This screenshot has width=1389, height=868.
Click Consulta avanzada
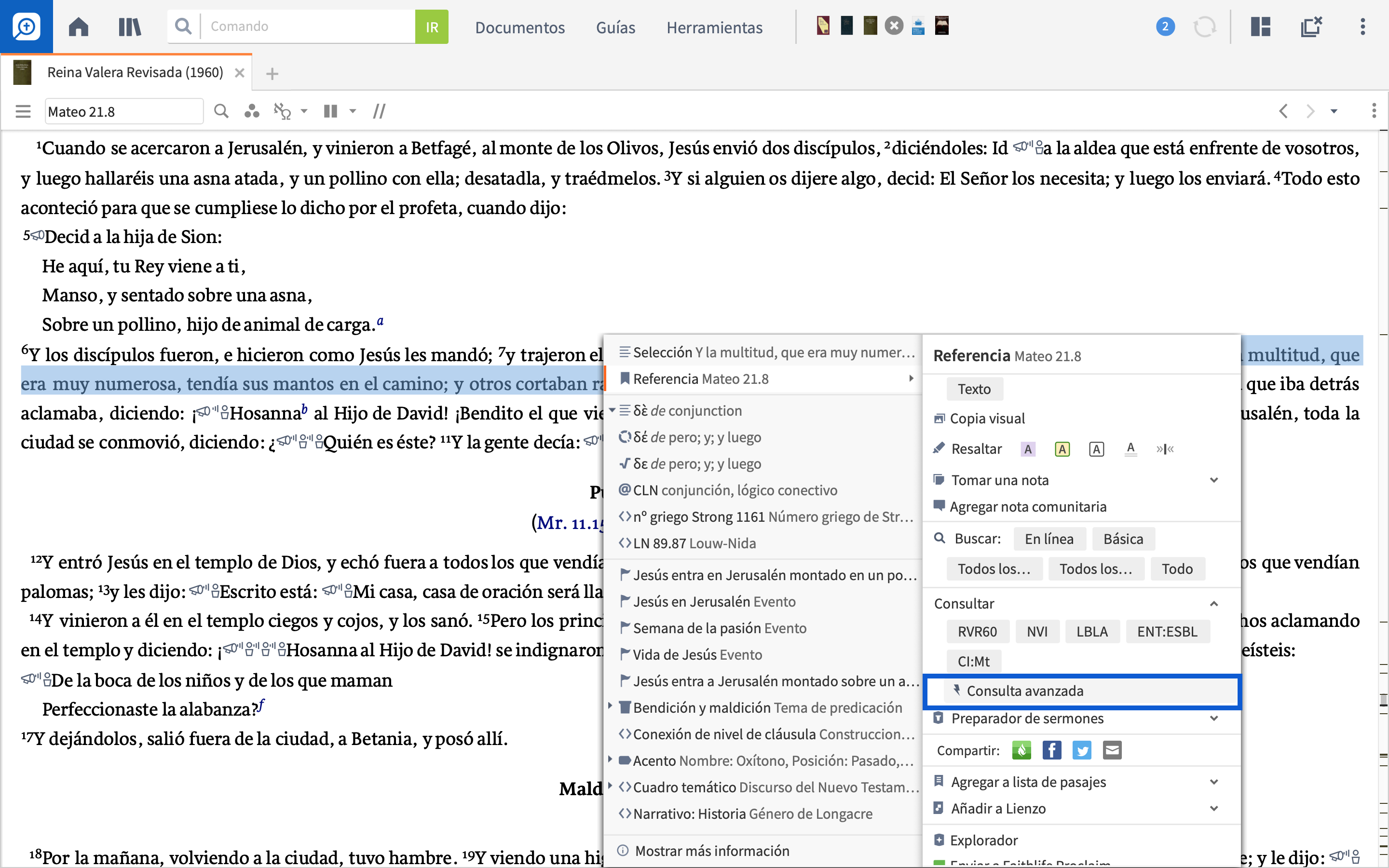point(1082,691)
